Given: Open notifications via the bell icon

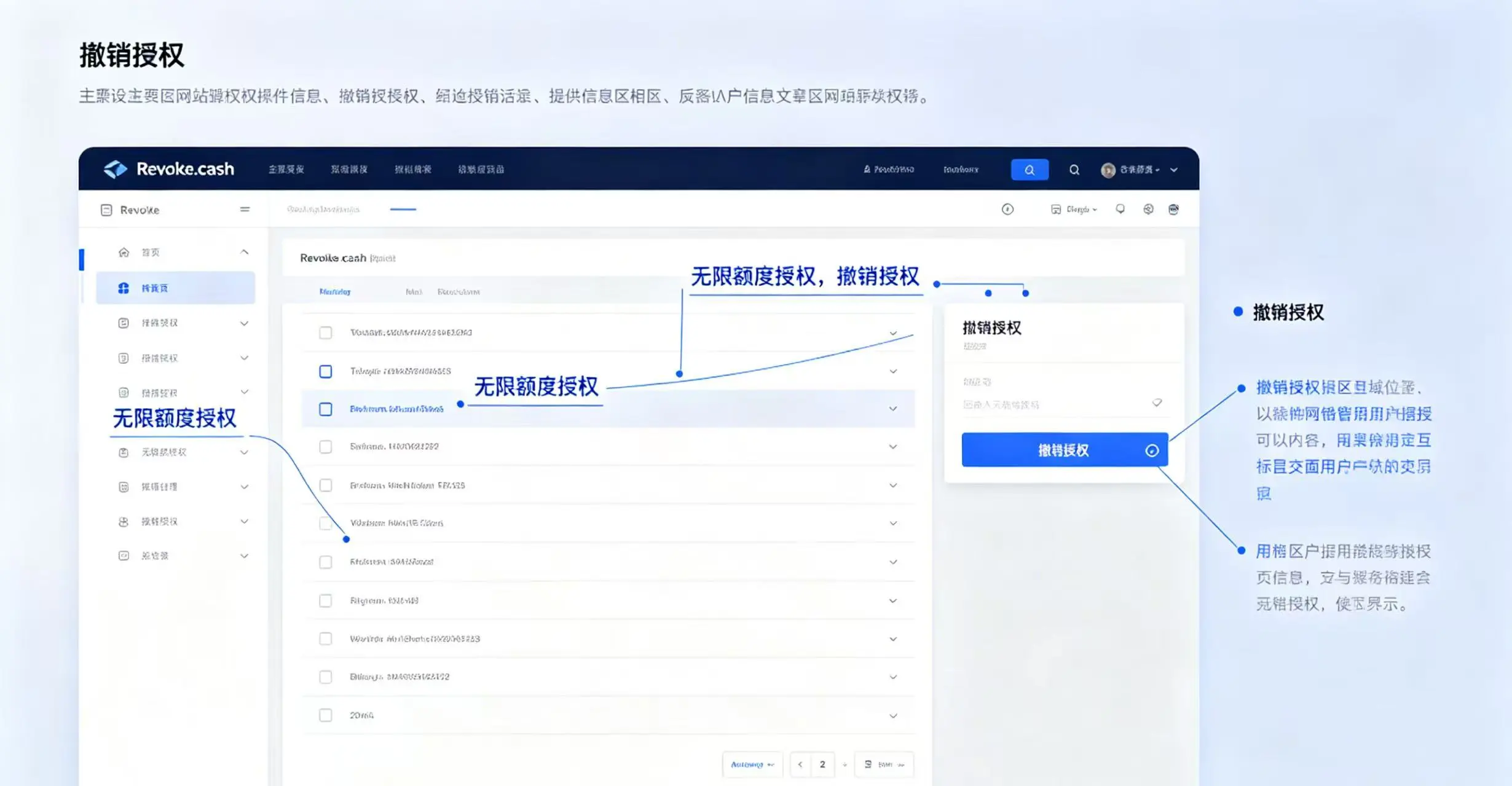Looking at the screenshot, I should tap(1120, 209).
